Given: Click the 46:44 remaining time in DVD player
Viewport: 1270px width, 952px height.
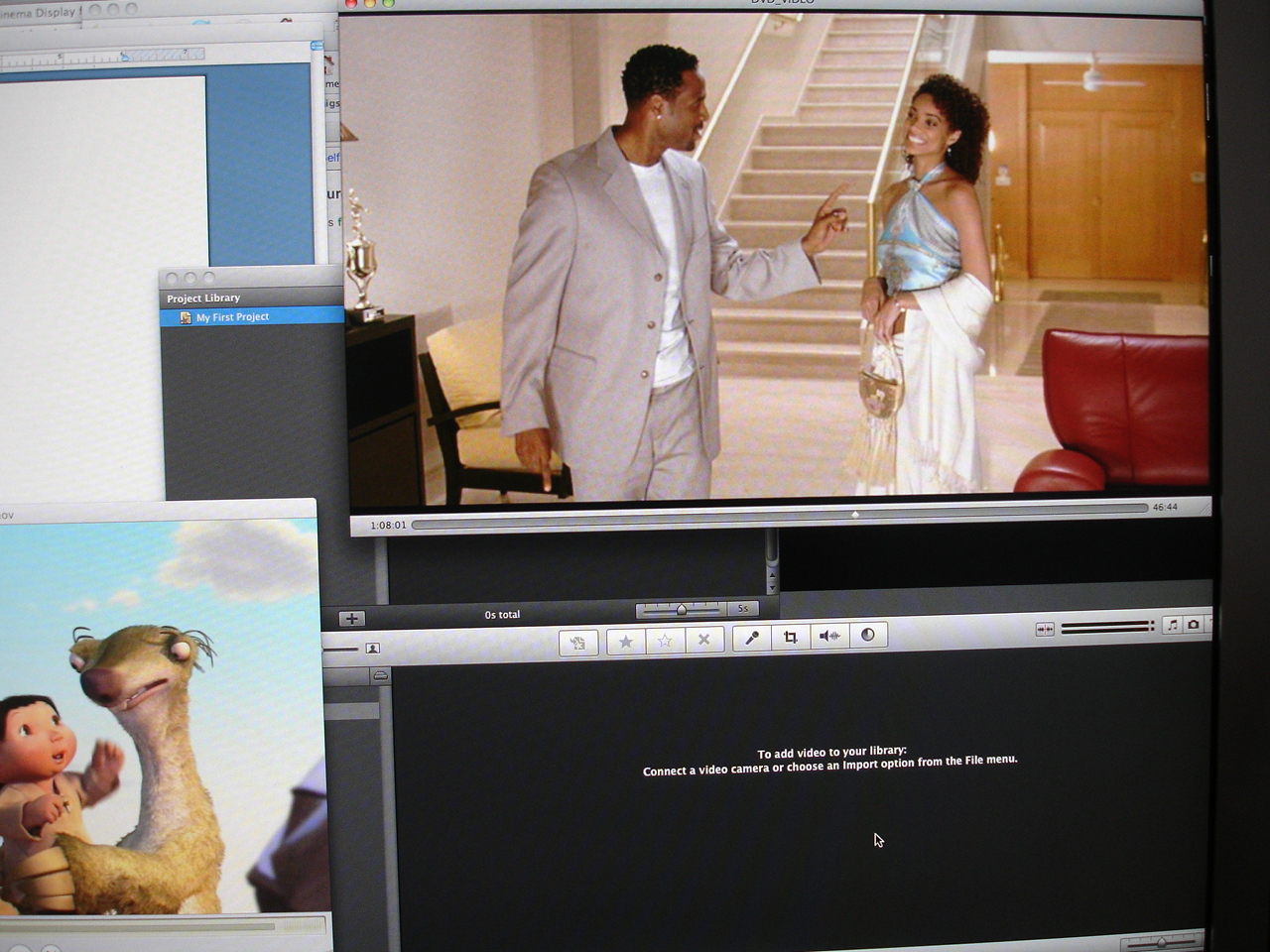Looking at the screenshot, I should 1165,507.
